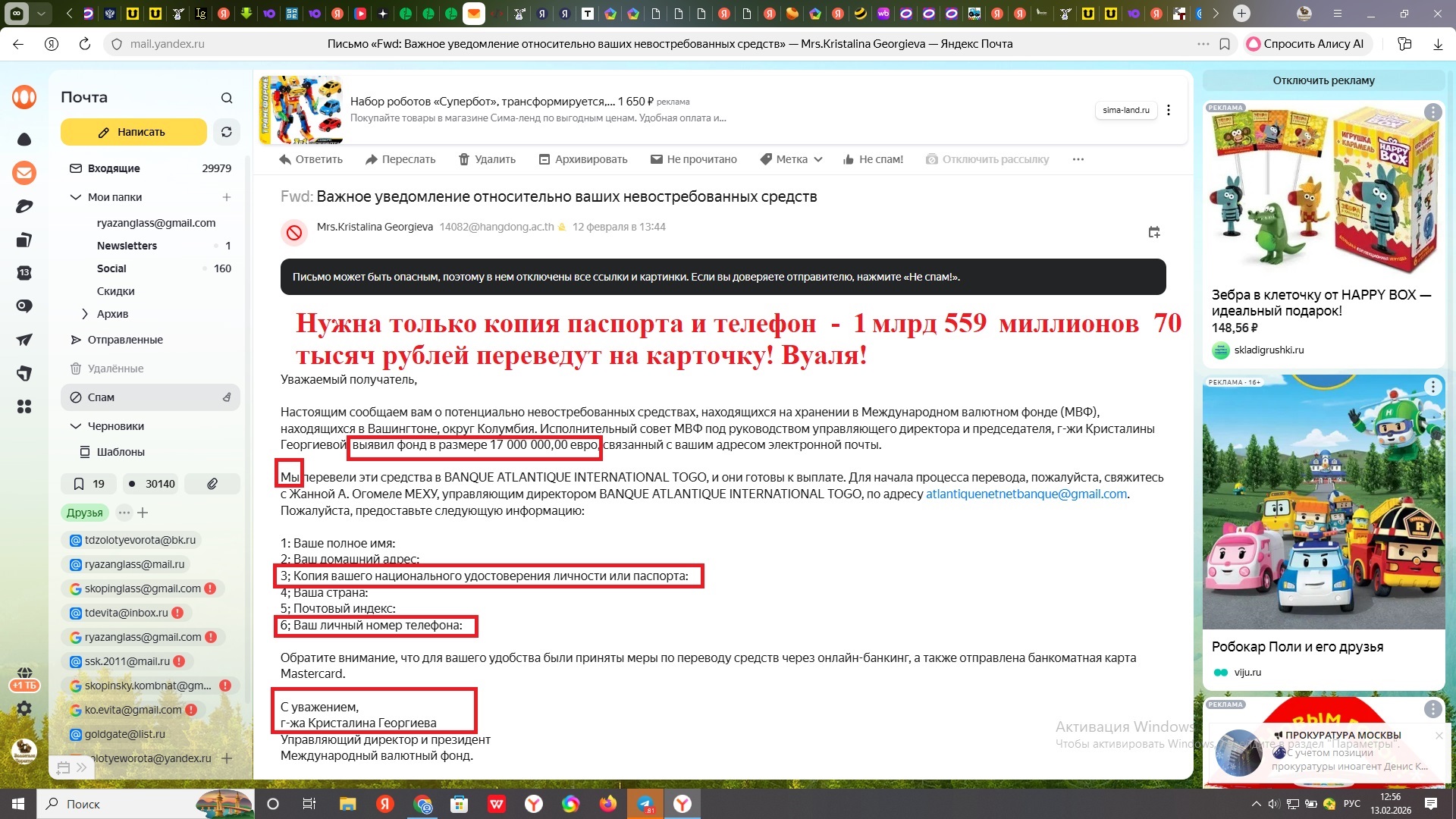Viewport: 1456px width, 819px height.
Task: Open the Метка dropdown
Action: point(792,159)
